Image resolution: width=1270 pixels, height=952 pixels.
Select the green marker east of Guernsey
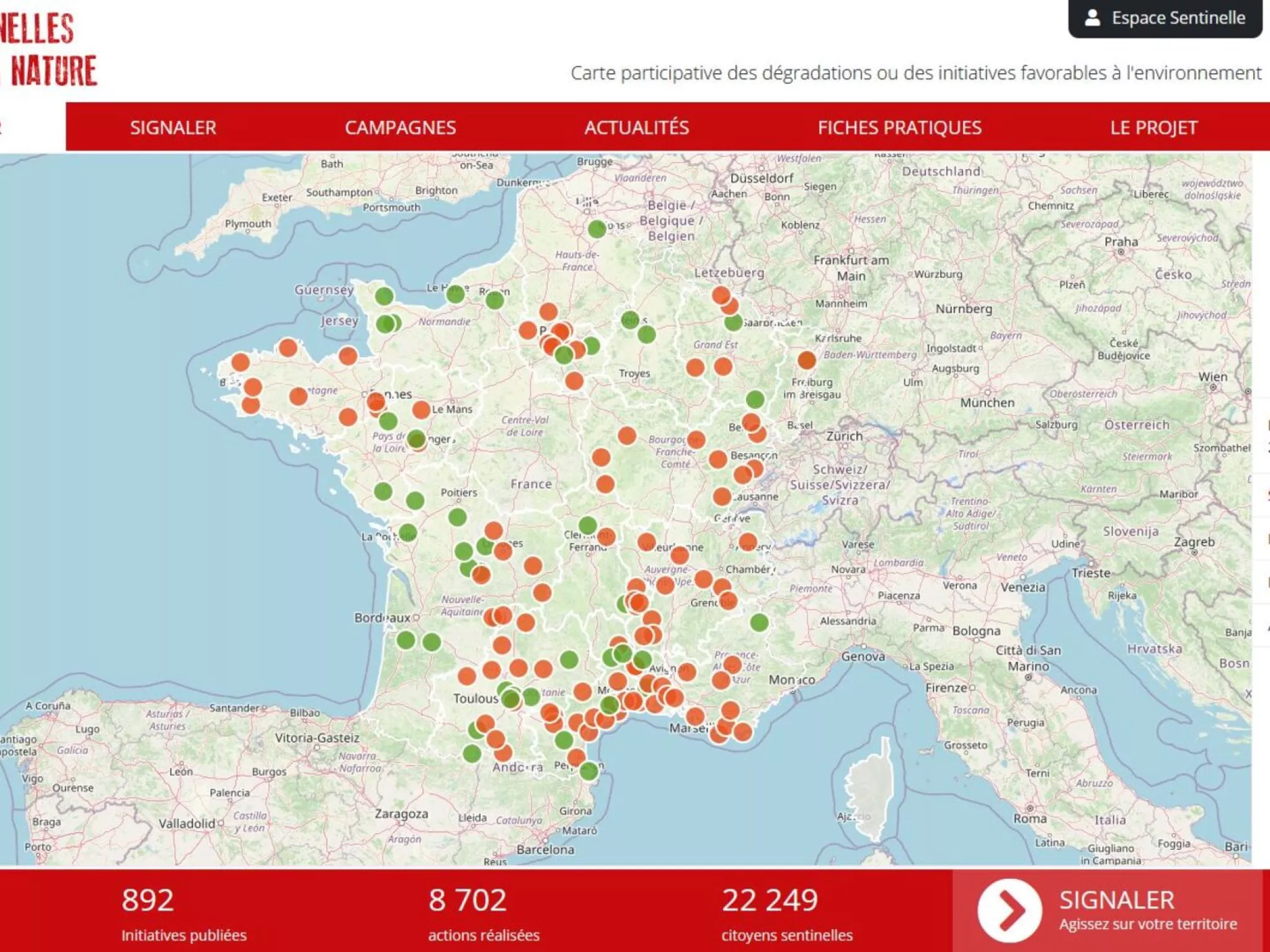point(384,296)
